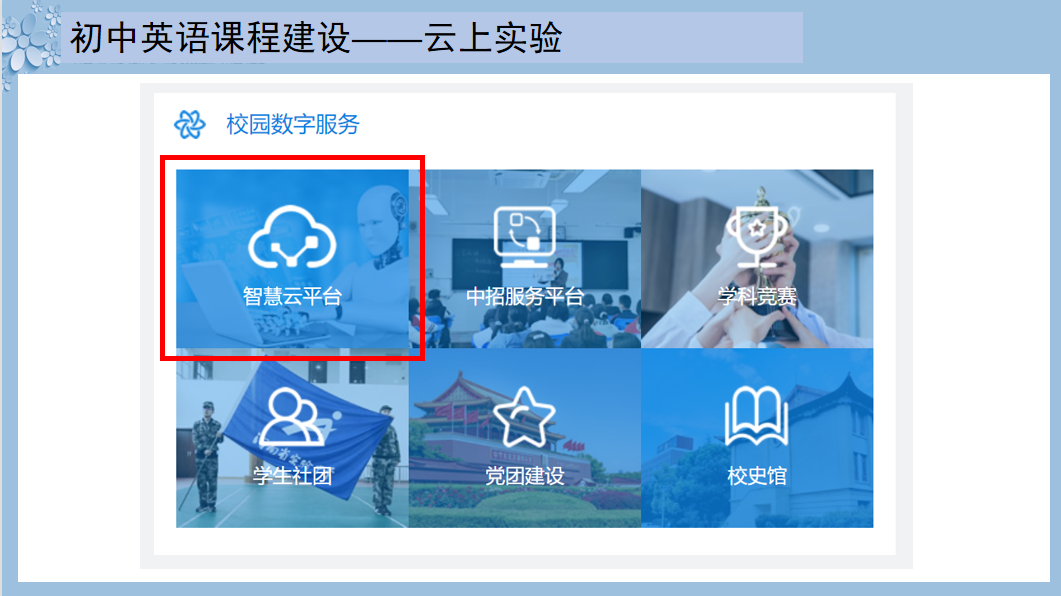Click the monitor icon for 中招服务平台

pyautogui.click(x=524, y=237)
